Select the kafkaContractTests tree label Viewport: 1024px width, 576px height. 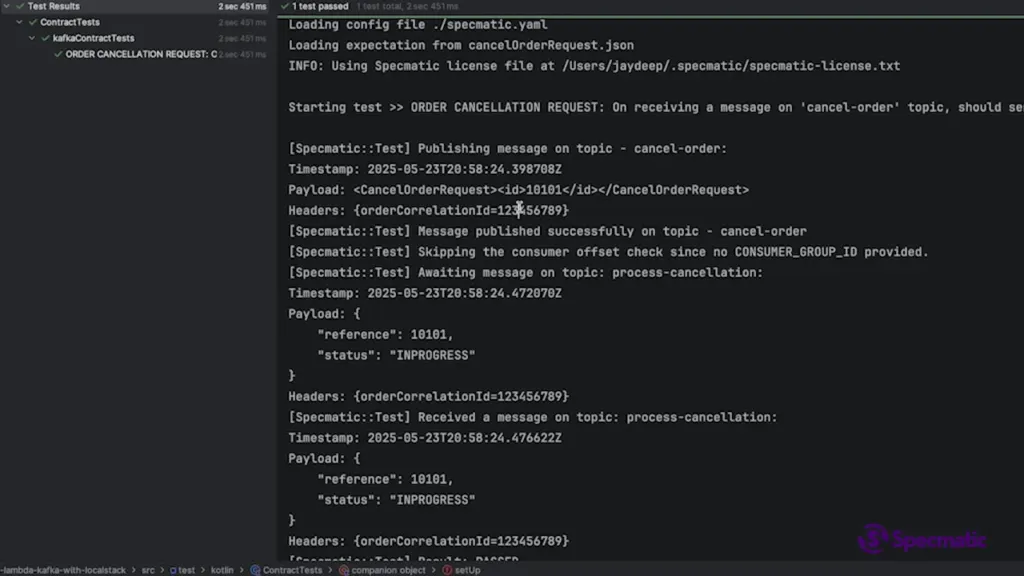coord(93,38)
